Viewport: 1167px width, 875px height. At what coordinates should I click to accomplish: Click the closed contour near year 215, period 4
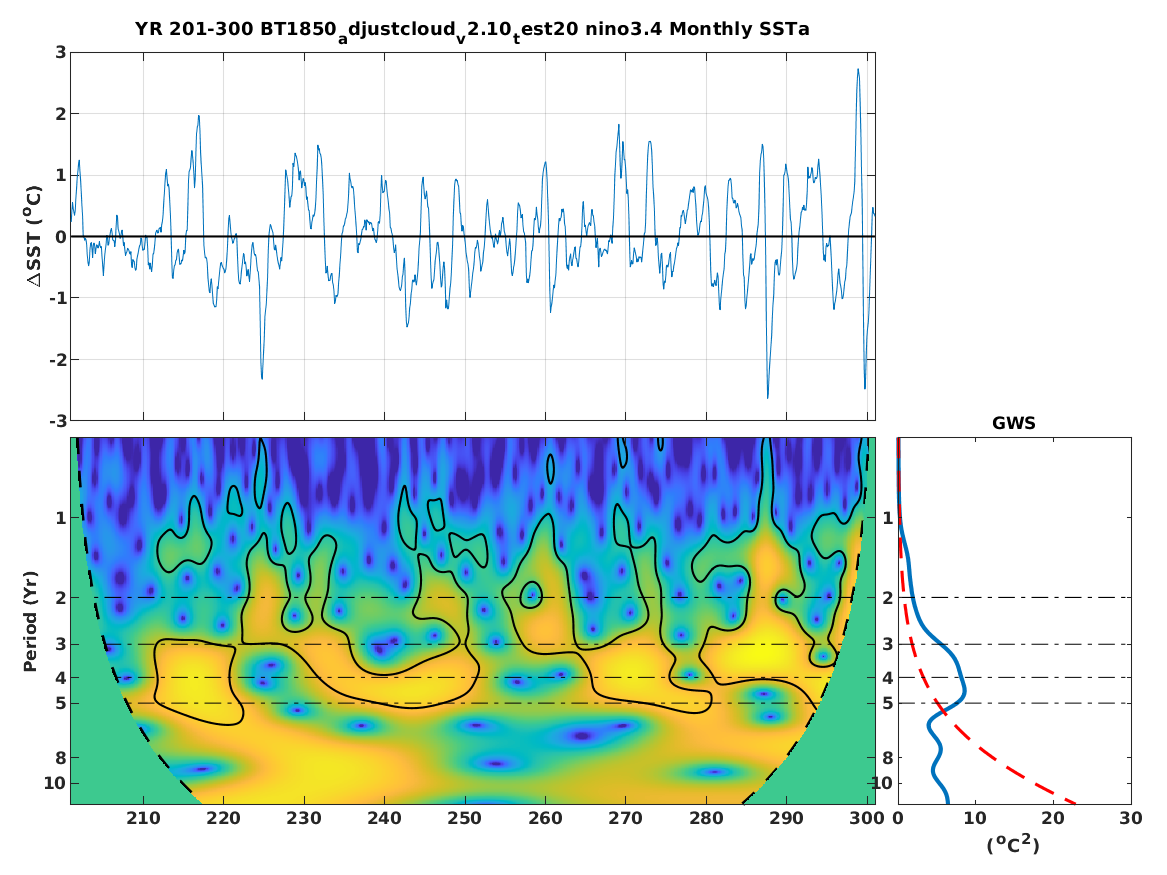[197, 681]
